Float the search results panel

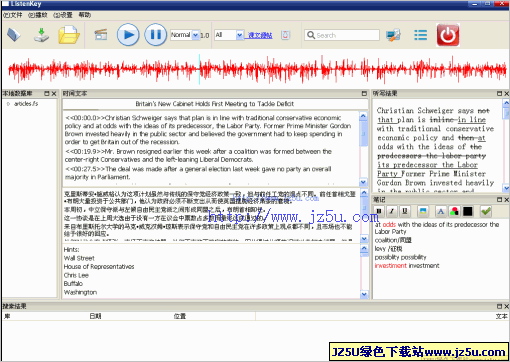pyautogui.click(x=499, y=306)
